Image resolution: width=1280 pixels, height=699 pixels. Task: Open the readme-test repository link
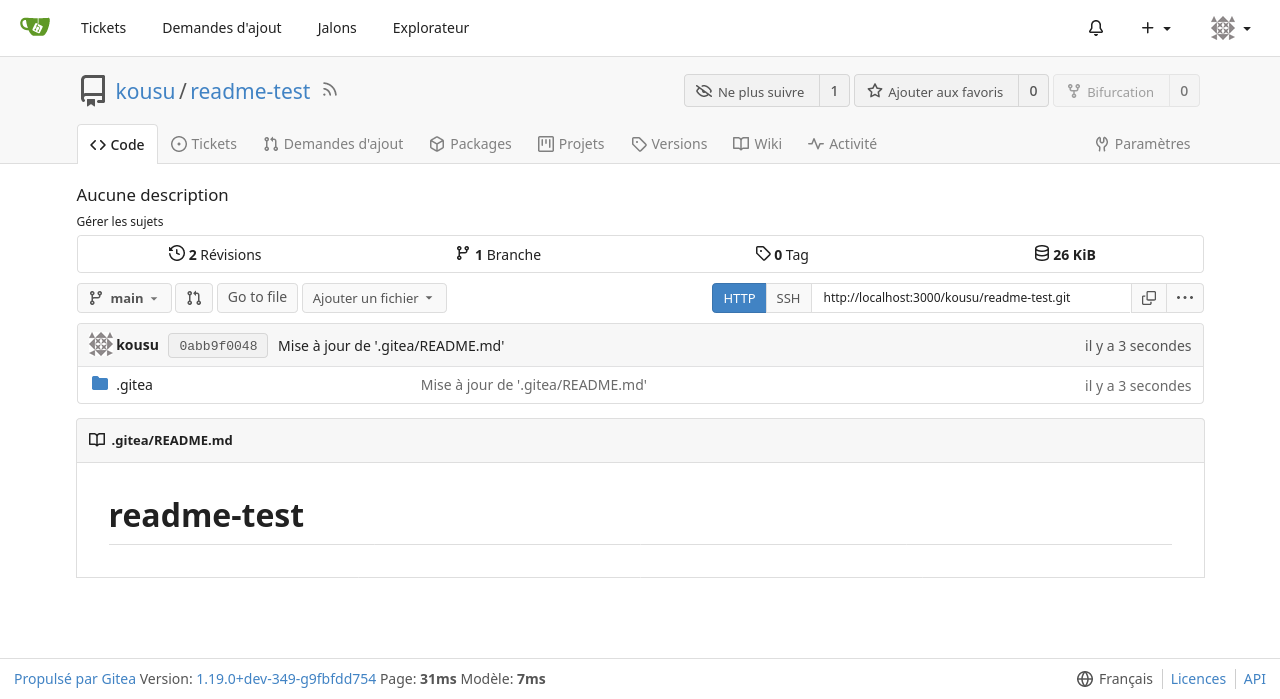point(250,91)
